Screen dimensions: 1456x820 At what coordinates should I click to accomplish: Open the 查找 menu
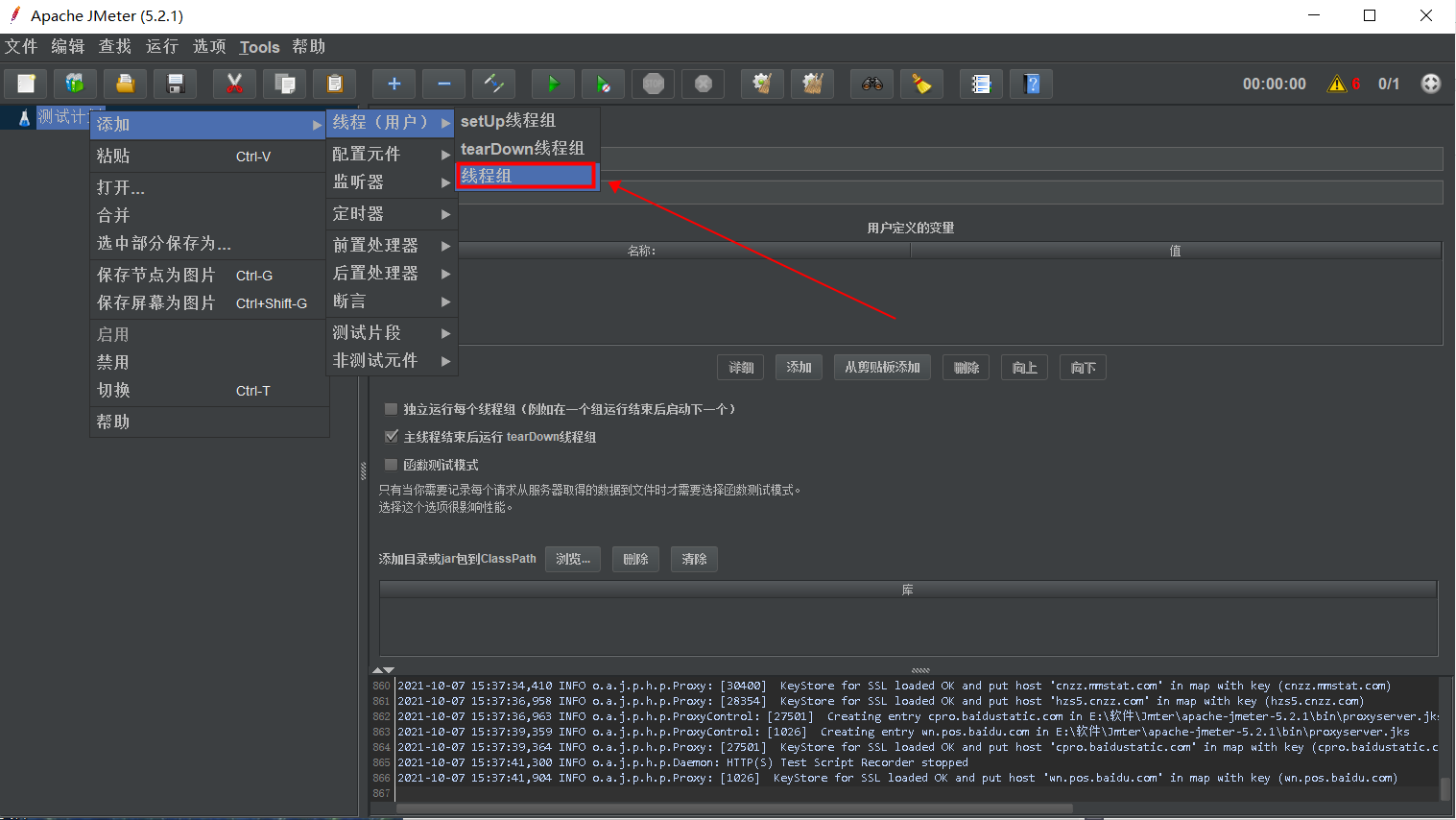click(115, 46)
